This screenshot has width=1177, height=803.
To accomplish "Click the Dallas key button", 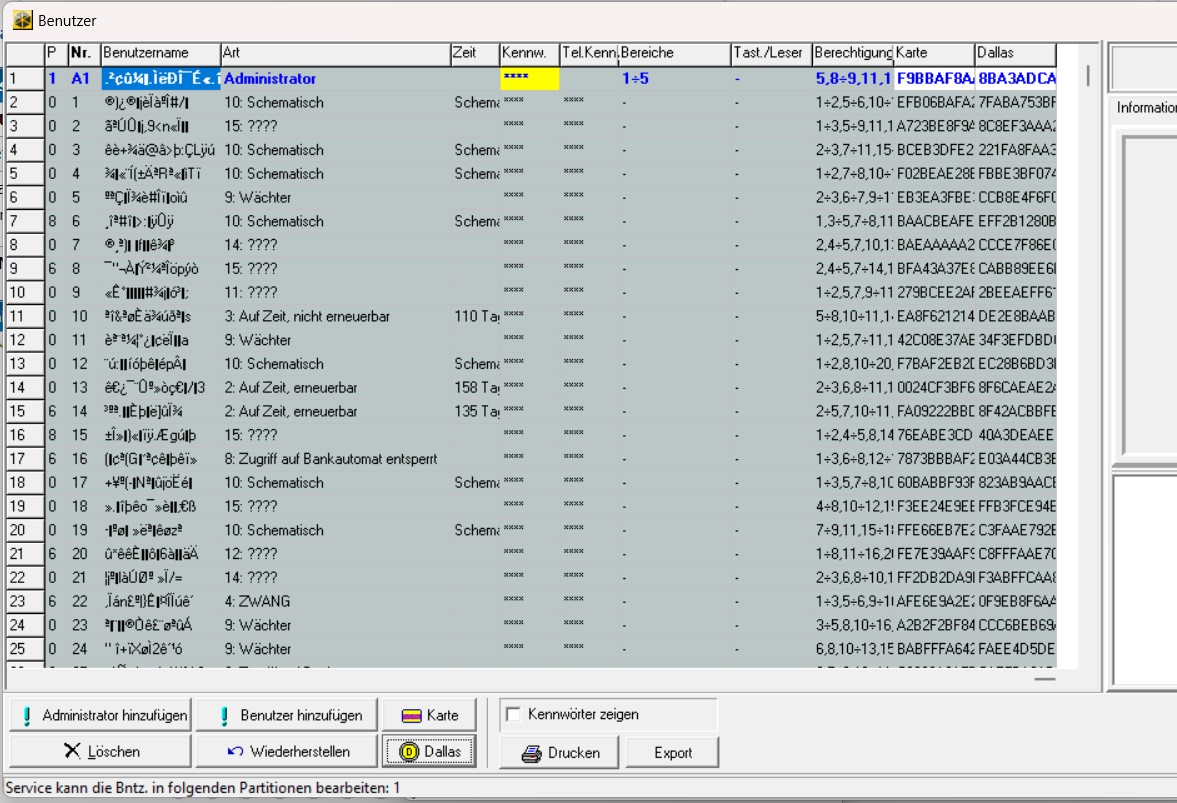I will [x=429, y=751].
